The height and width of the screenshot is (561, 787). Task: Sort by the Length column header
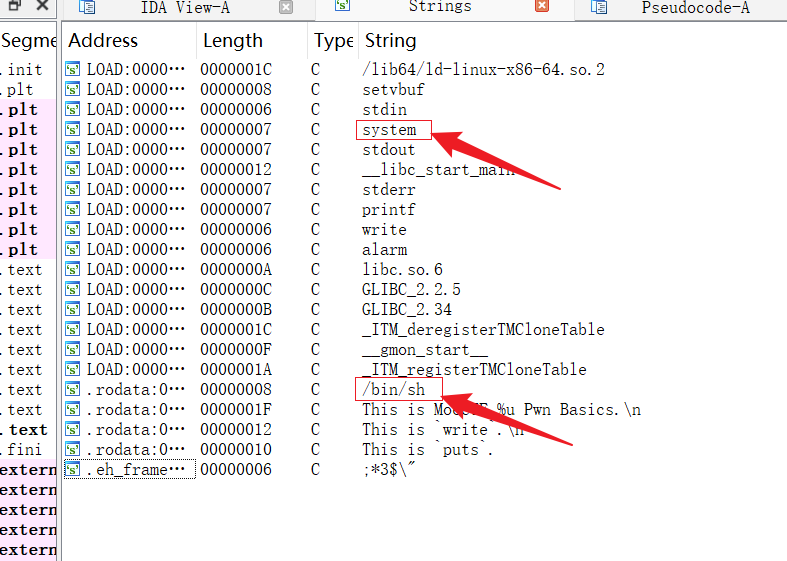click(x=232, y=41)
